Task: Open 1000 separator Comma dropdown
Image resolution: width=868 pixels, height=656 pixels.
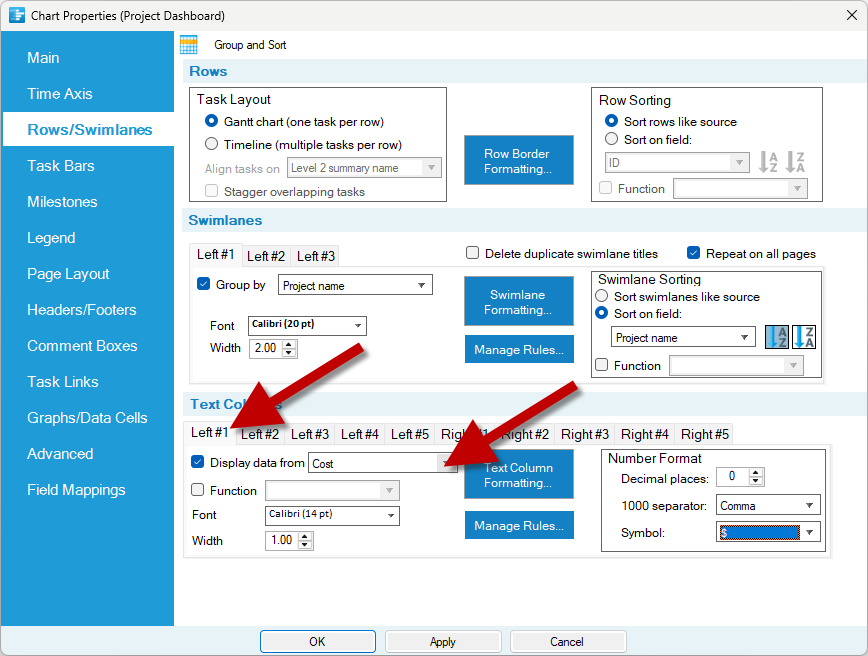Action: click(x=768, y=505)
